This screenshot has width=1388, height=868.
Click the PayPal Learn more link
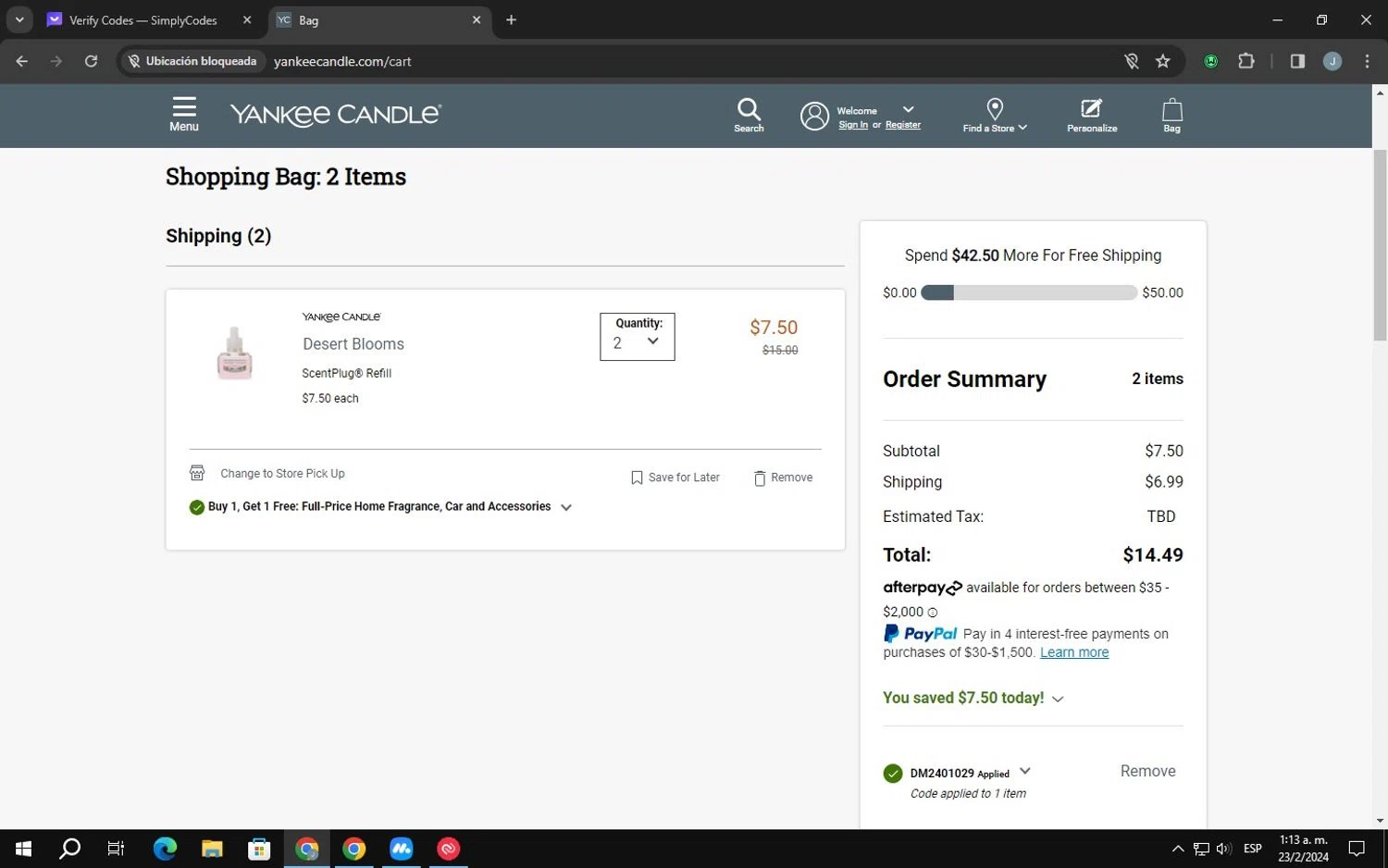1074,652
